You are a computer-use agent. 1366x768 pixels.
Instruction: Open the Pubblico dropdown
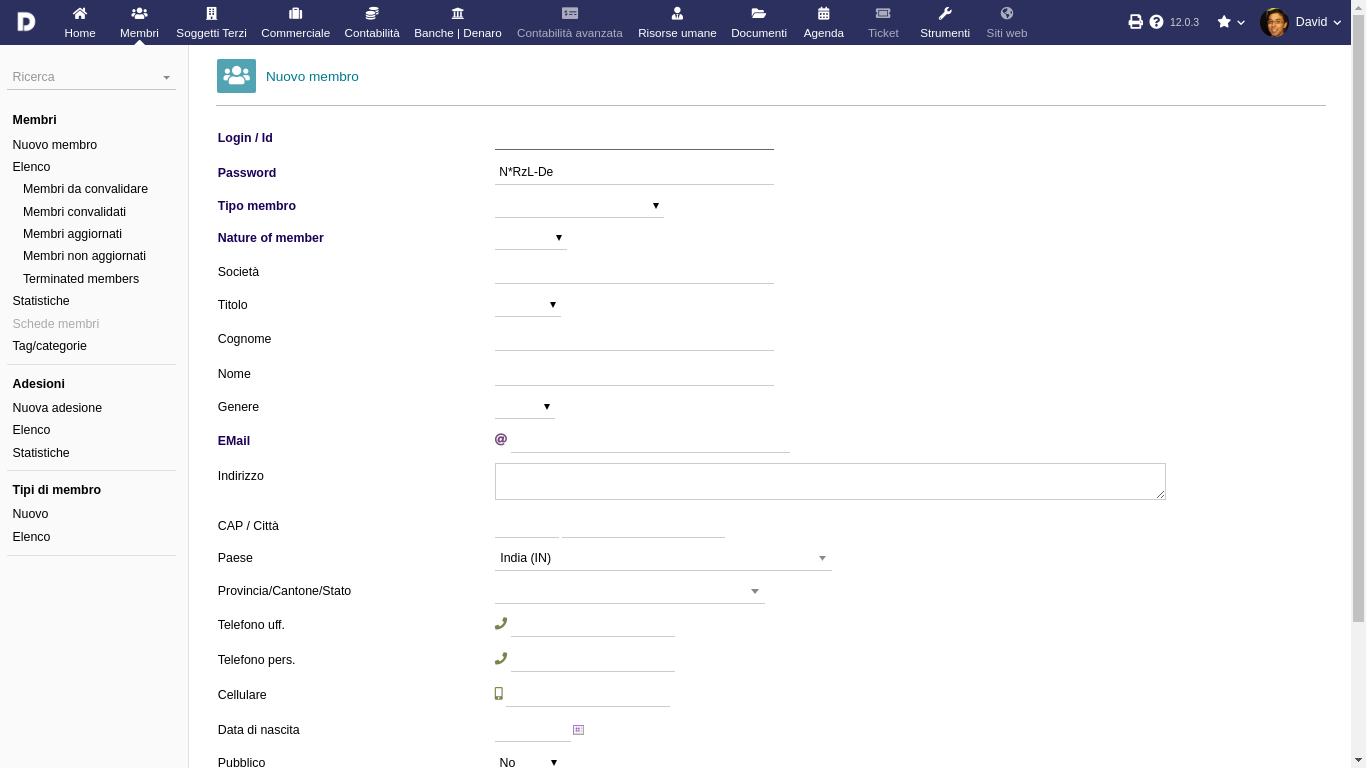click(x=528, y=762)
